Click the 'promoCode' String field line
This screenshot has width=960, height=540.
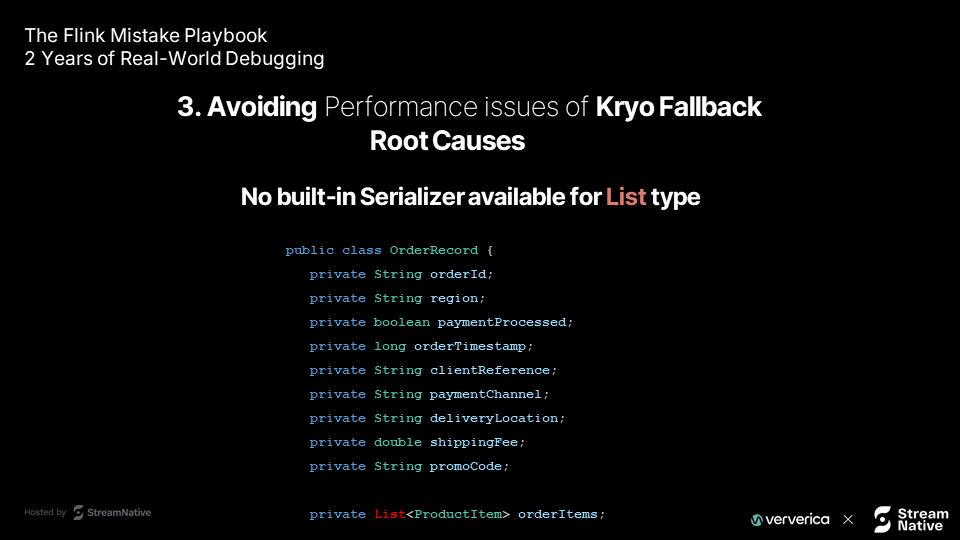pyautogui.click(x=409, y=466)
